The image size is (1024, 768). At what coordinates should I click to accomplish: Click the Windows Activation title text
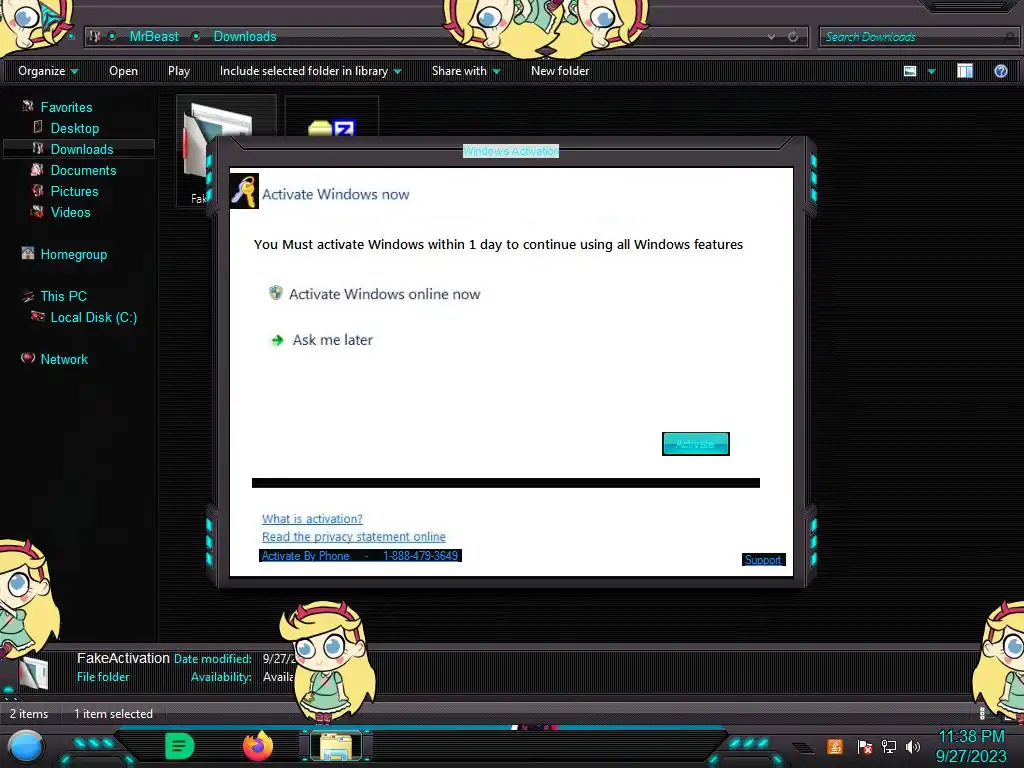click(x=511, y=151)
